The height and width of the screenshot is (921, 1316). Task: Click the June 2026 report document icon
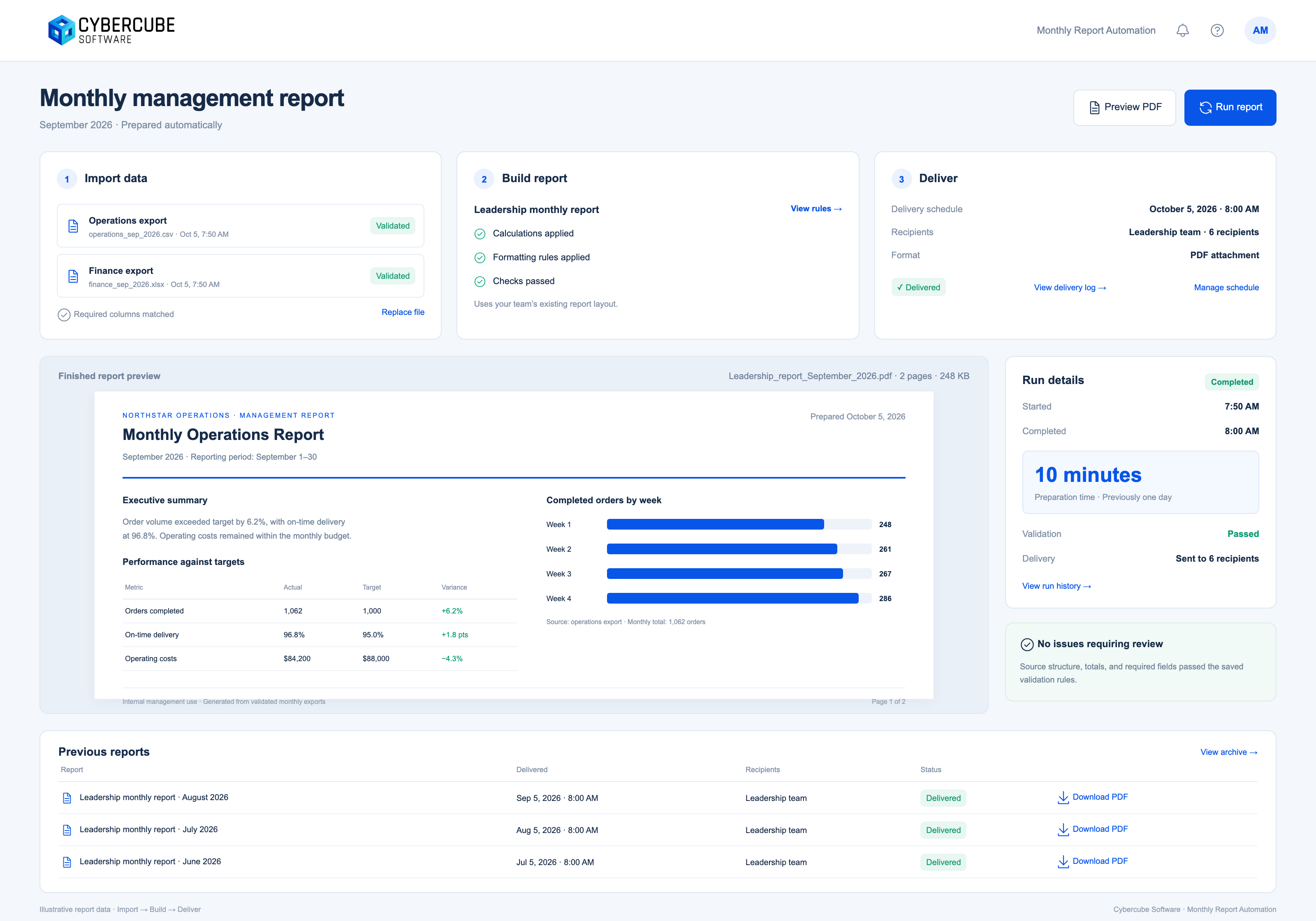coord(67,862)
